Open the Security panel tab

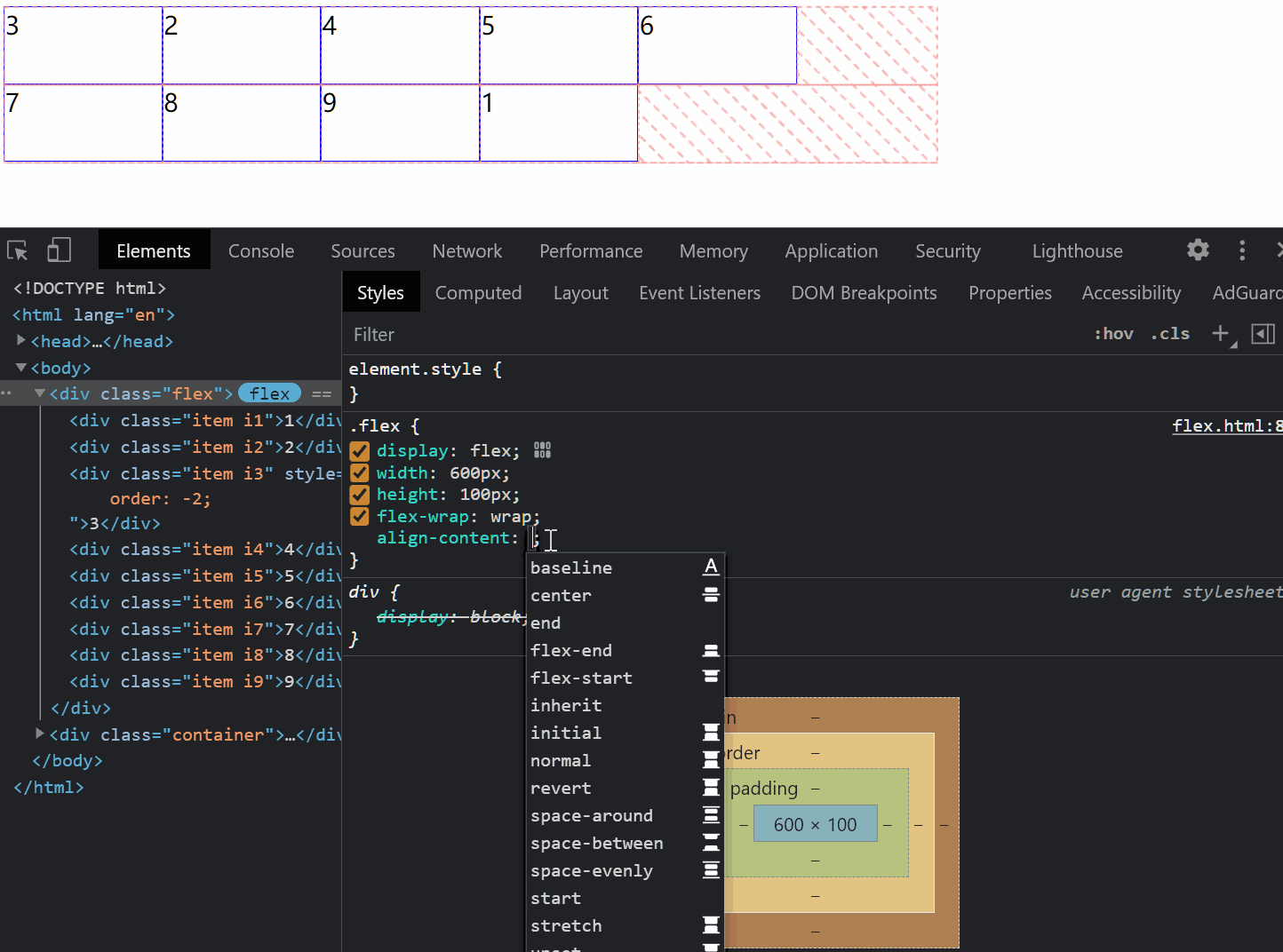pyautogui.click(x=948, y=251)
